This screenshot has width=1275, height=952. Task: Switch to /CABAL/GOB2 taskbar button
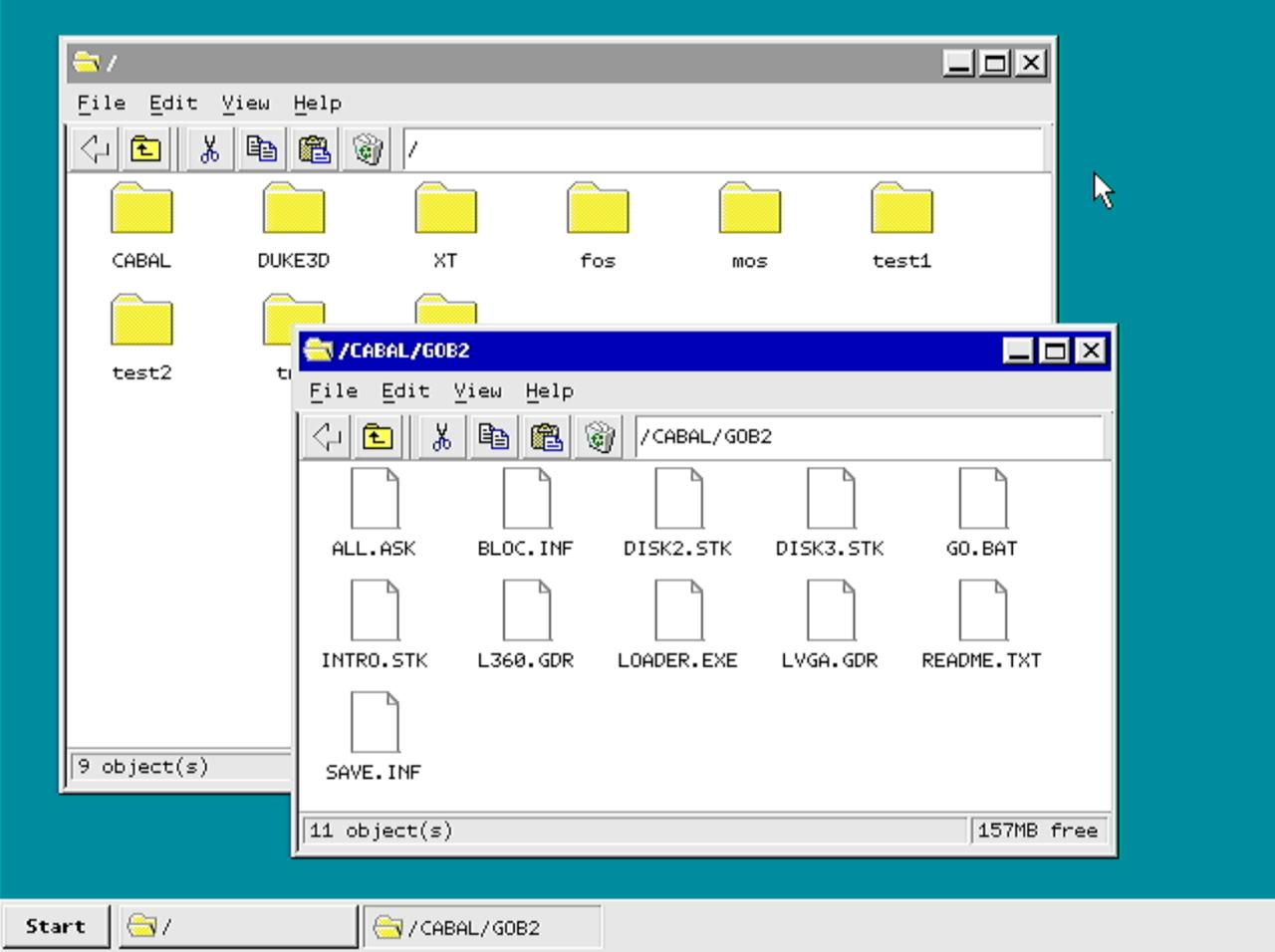point(482,927)
